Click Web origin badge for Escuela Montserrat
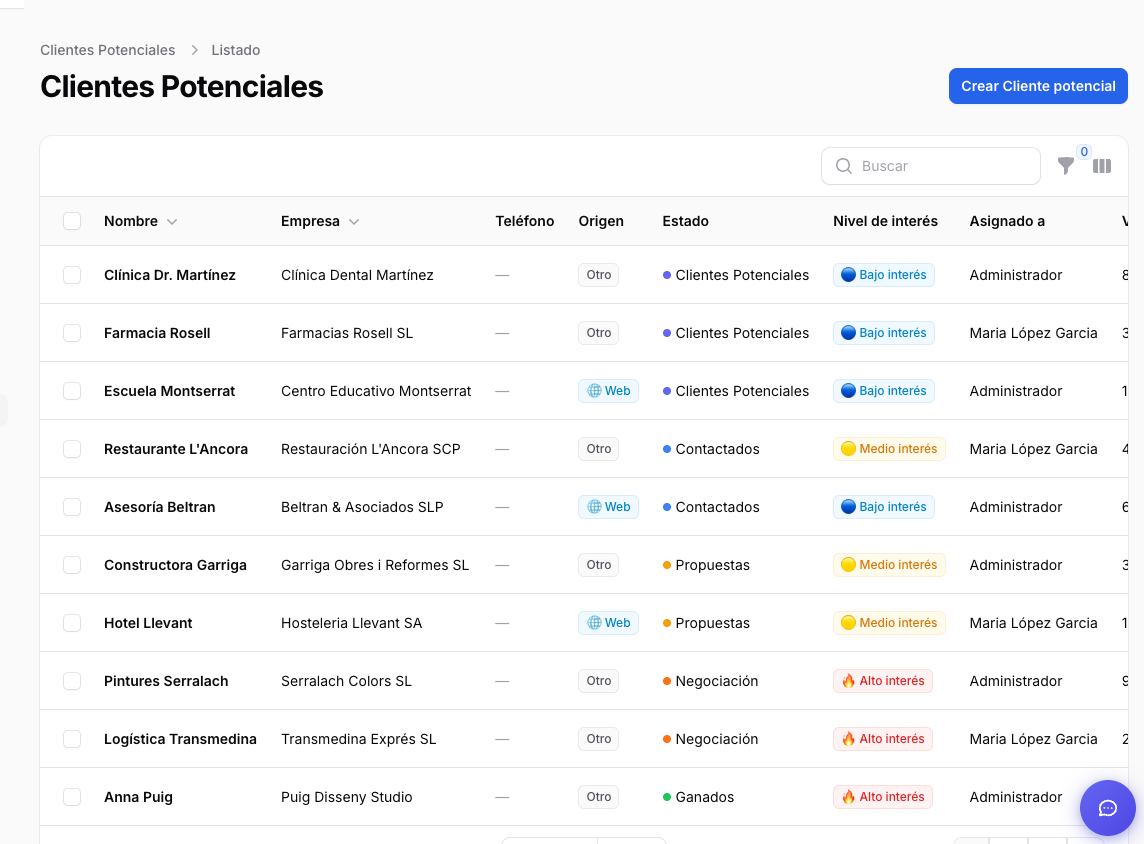The width and height of the screenshot is (1144, 844). [608, 391]
